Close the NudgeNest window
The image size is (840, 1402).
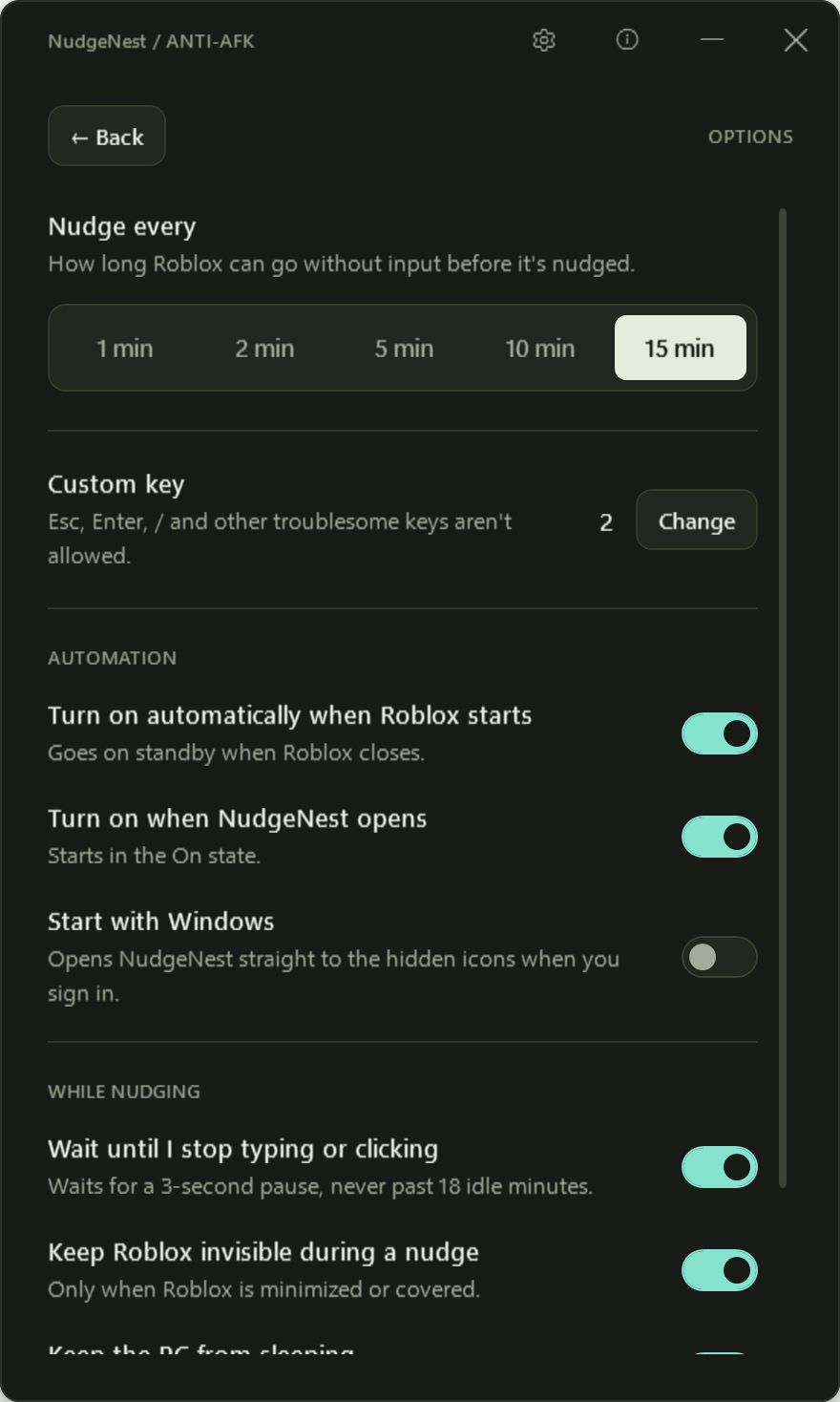(796, 40)
